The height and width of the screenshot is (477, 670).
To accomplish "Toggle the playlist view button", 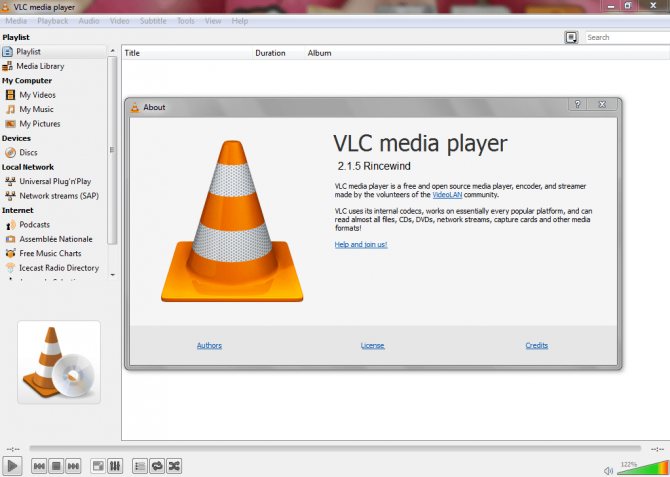I will 140,466.
